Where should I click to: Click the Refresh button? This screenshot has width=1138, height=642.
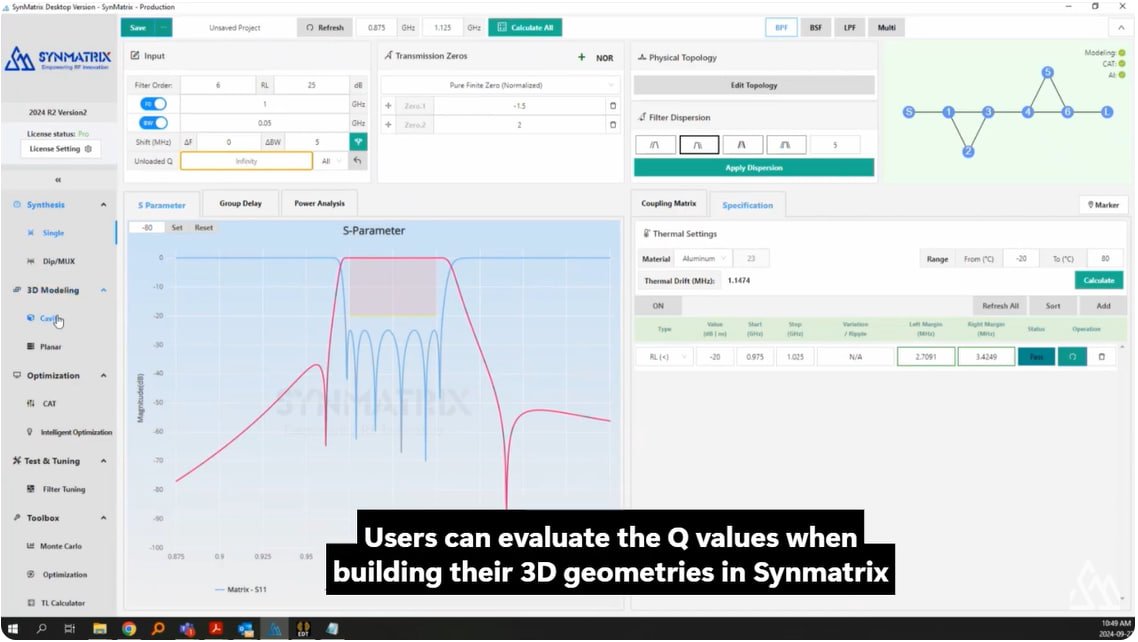pyautogui.click(x=324, y=28)
